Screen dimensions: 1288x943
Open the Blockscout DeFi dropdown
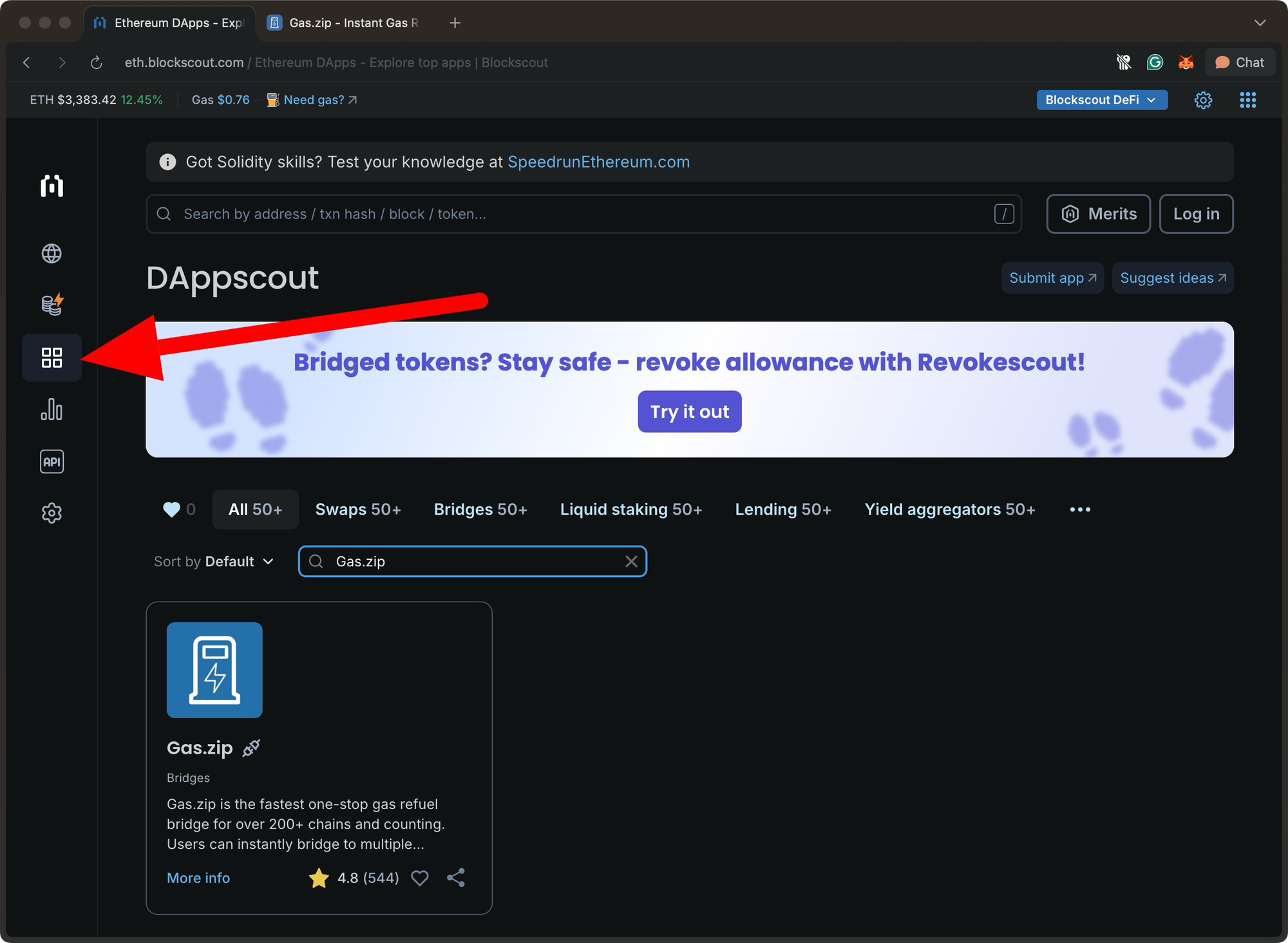coord(1102,100)
